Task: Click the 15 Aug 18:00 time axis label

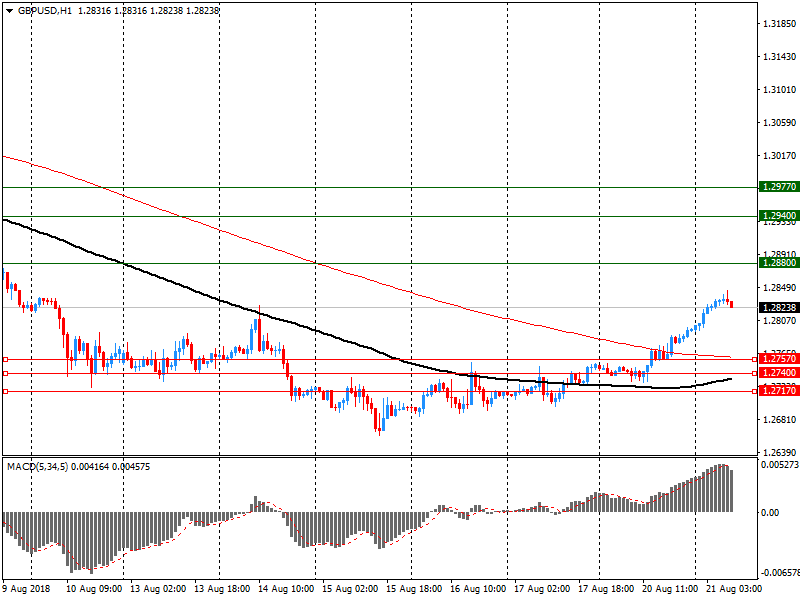Action: [414, 589]
